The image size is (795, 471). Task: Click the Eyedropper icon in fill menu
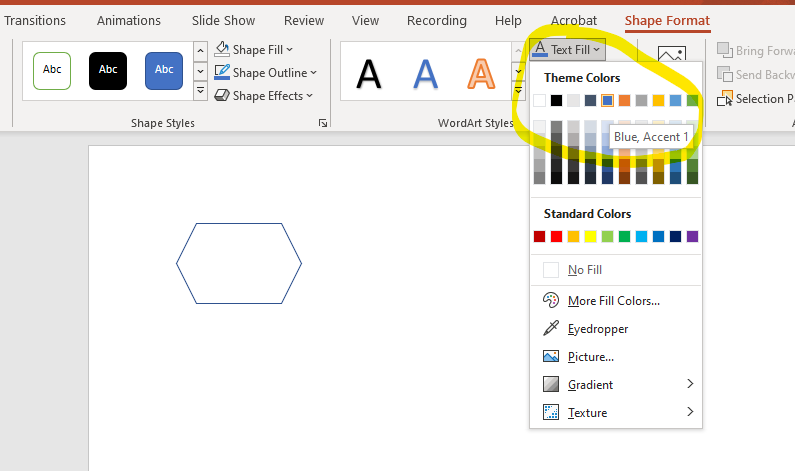coord(550,328)
